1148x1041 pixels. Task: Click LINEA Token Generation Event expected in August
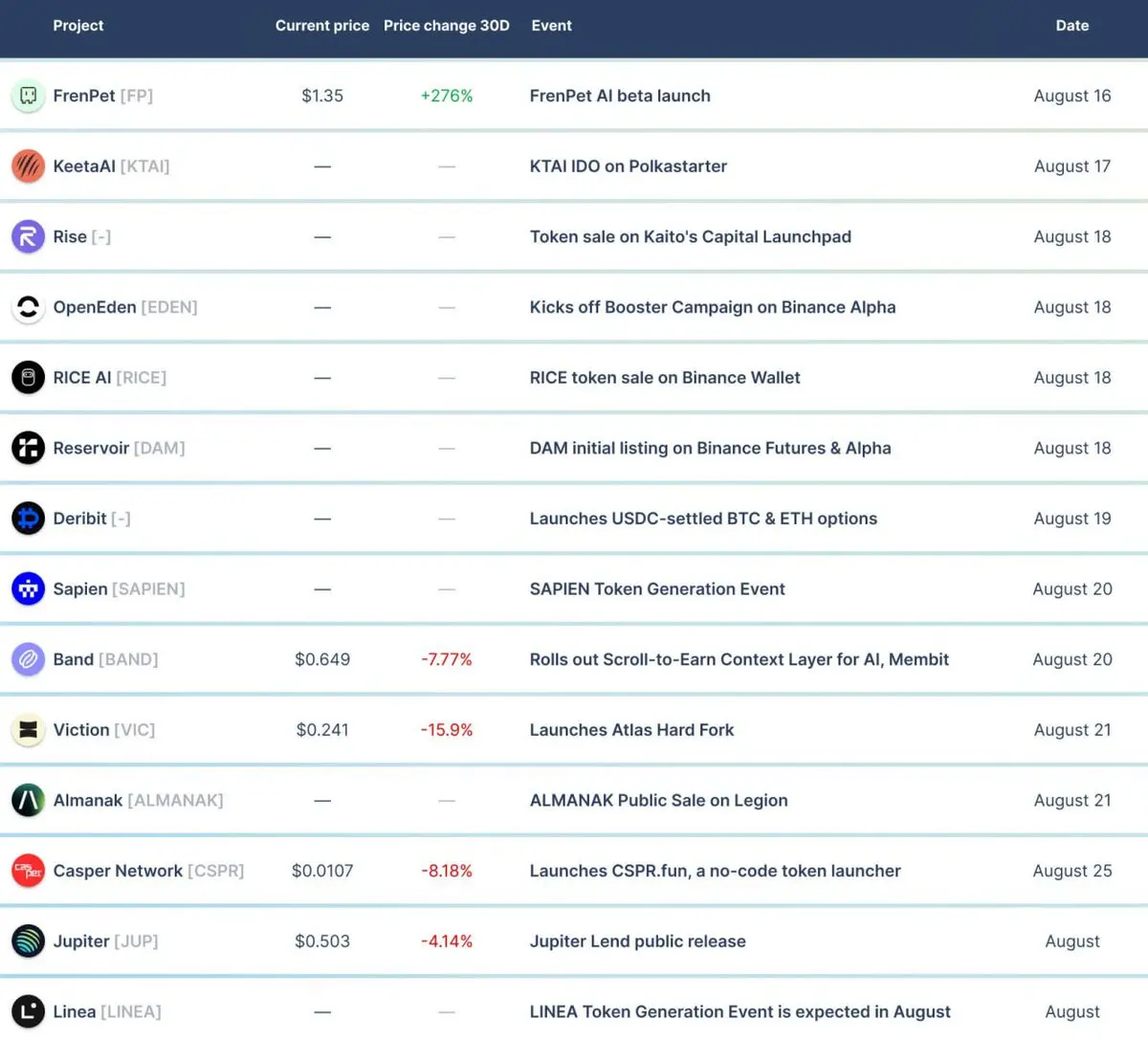coord(740,1011)
